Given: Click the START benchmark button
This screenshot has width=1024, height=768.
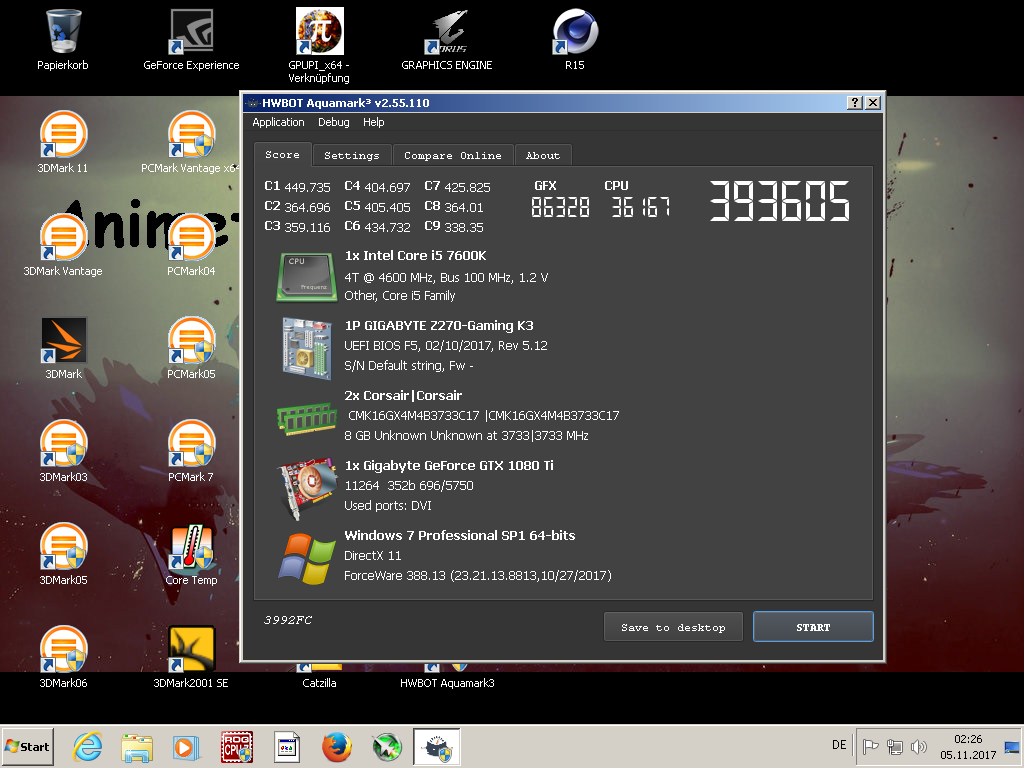Looking at the screenshot, I should pyautogui.click(x=813, y=627).
